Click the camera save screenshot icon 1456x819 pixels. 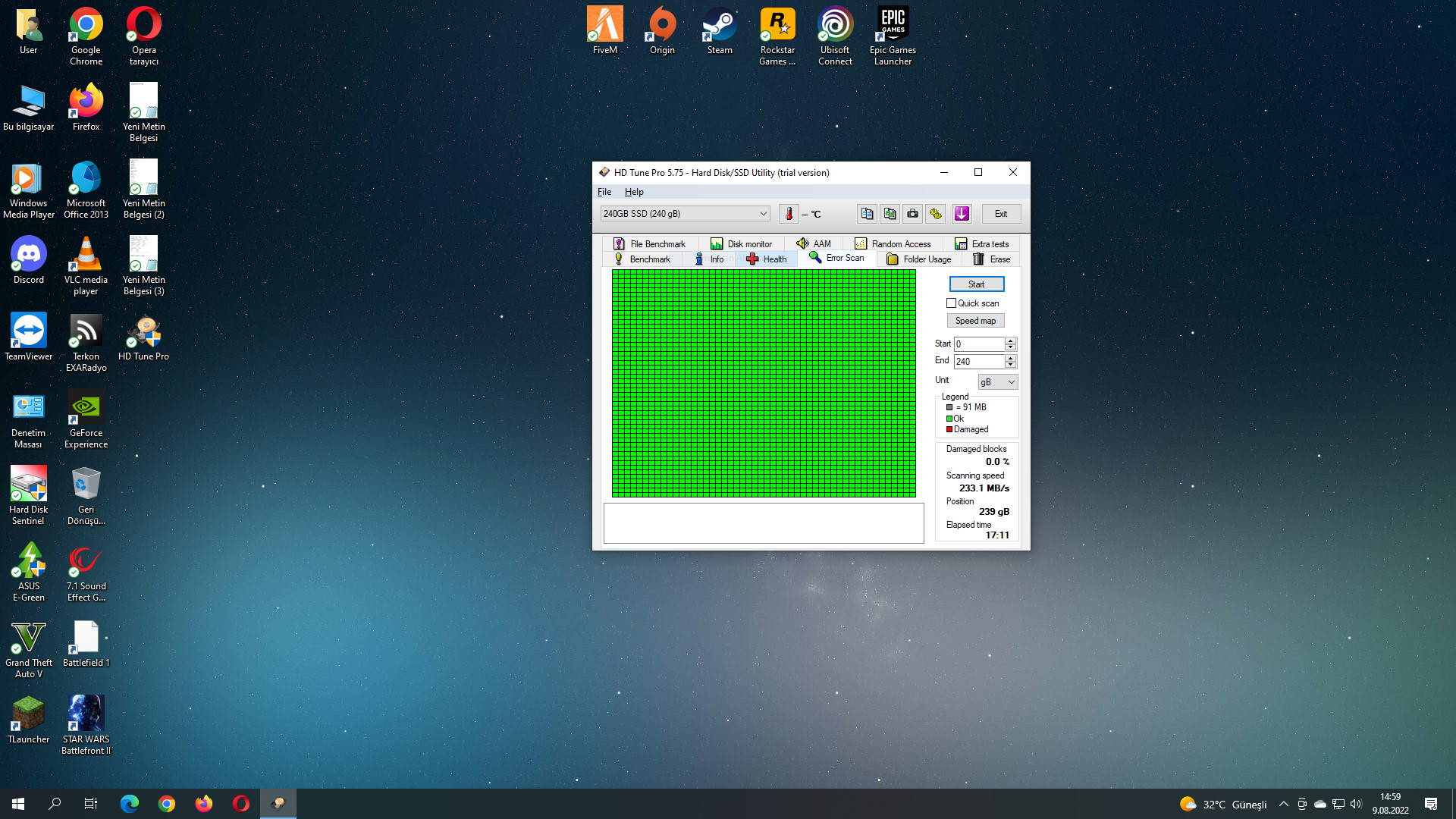point(912,214)
